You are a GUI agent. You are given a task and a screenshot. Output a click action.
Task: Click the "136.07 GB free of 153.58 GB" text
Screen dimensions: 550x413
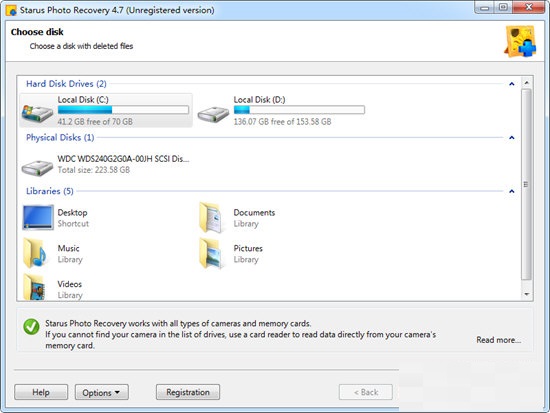click(282, 122)
